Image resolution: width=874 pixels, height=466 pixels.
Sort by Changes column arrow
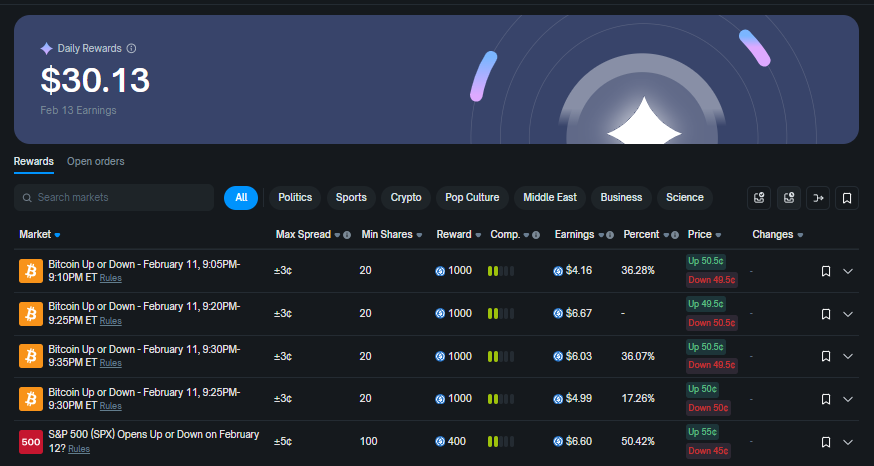[x=800, y=235]
